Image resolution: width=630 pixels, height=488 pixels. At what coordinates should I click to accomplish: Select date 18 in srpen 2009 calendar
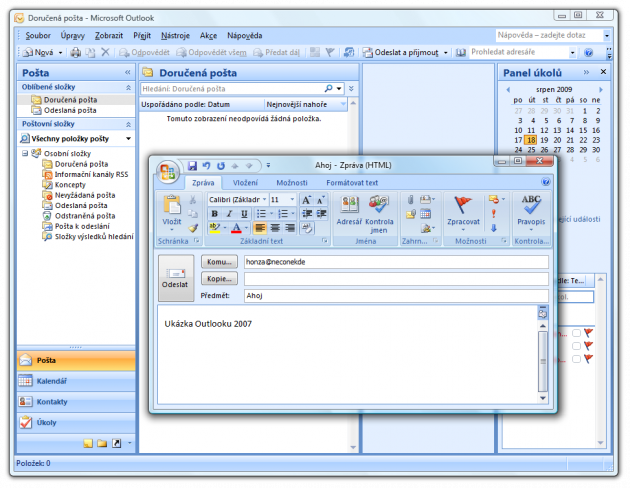pyautogui.click(x=531, y=140)
